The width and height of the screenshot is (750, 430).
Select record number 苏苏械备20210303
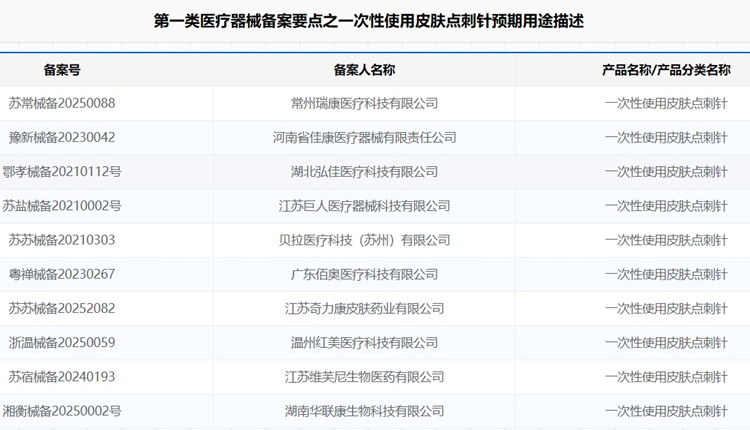62,240
